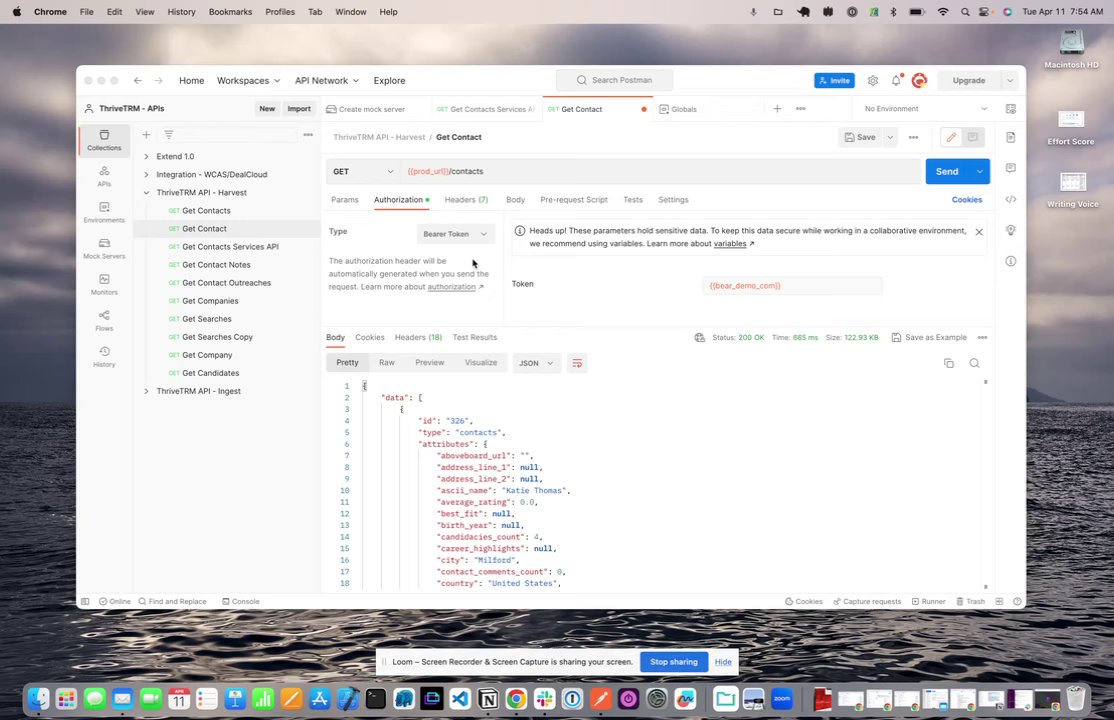Click the Search Postman box
Screen dimensions: 1114x720
point(614,80)
